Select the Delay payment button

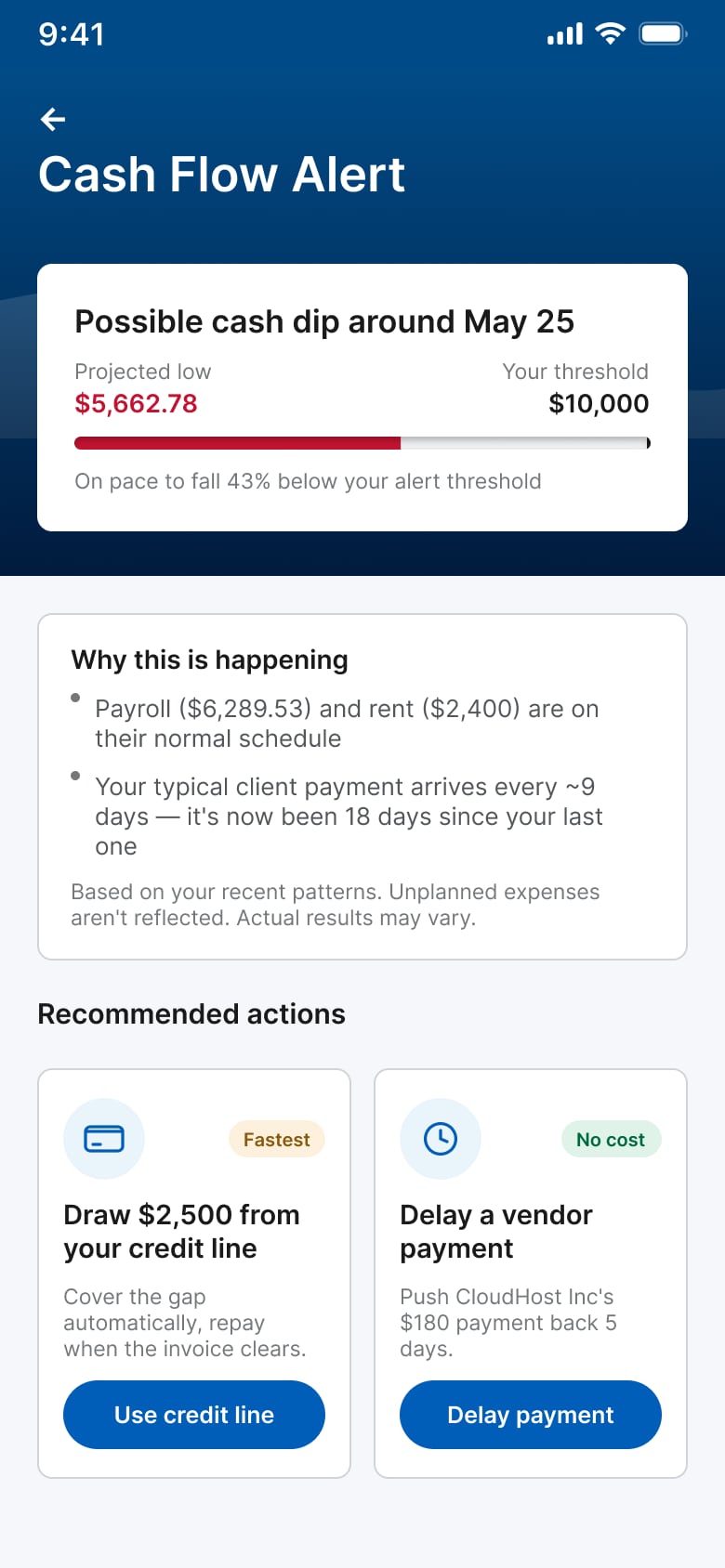(531, 1415)
